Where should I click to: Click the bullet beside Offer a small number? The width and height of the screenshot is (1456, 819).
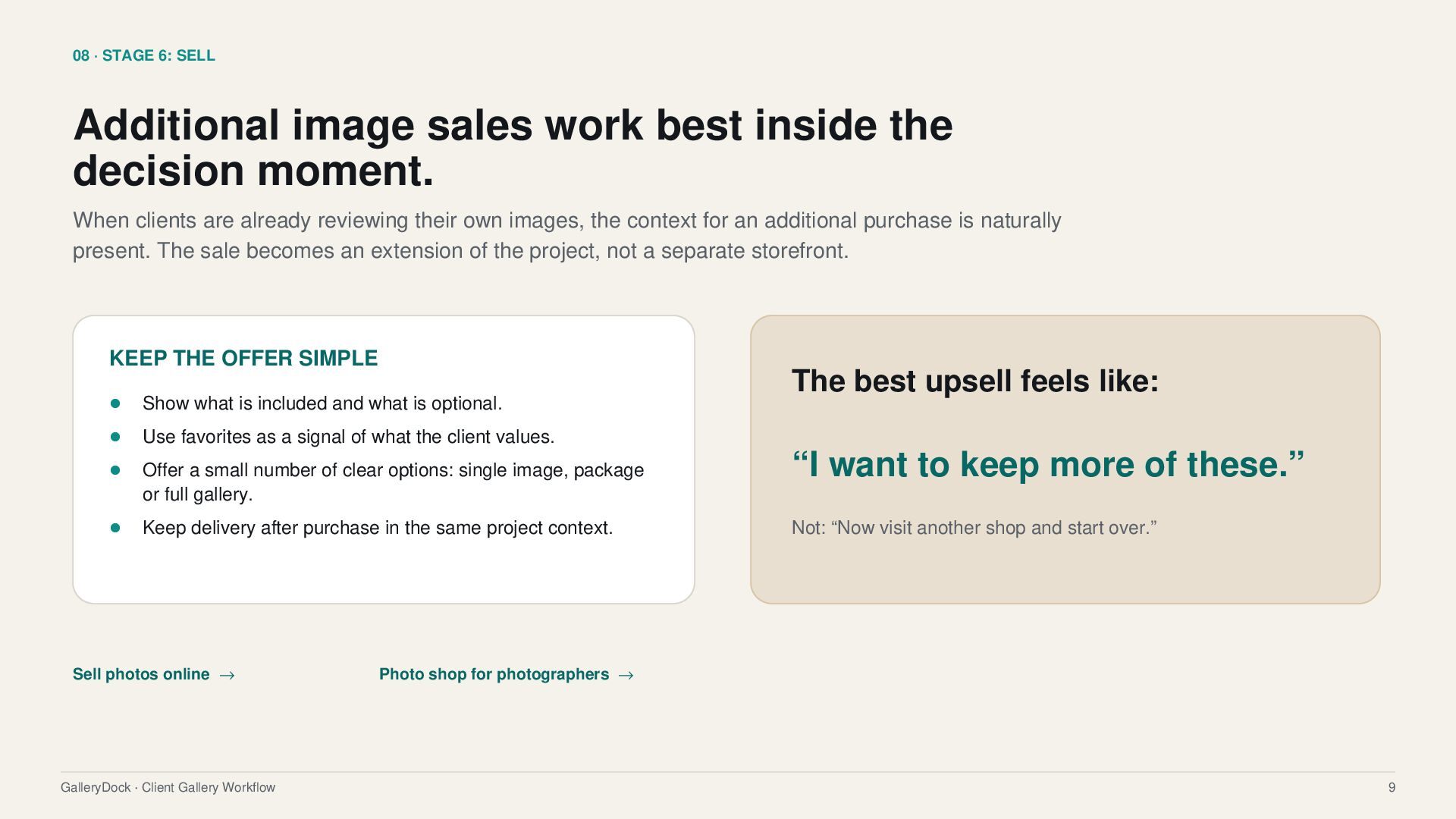(x=115, y=470)
